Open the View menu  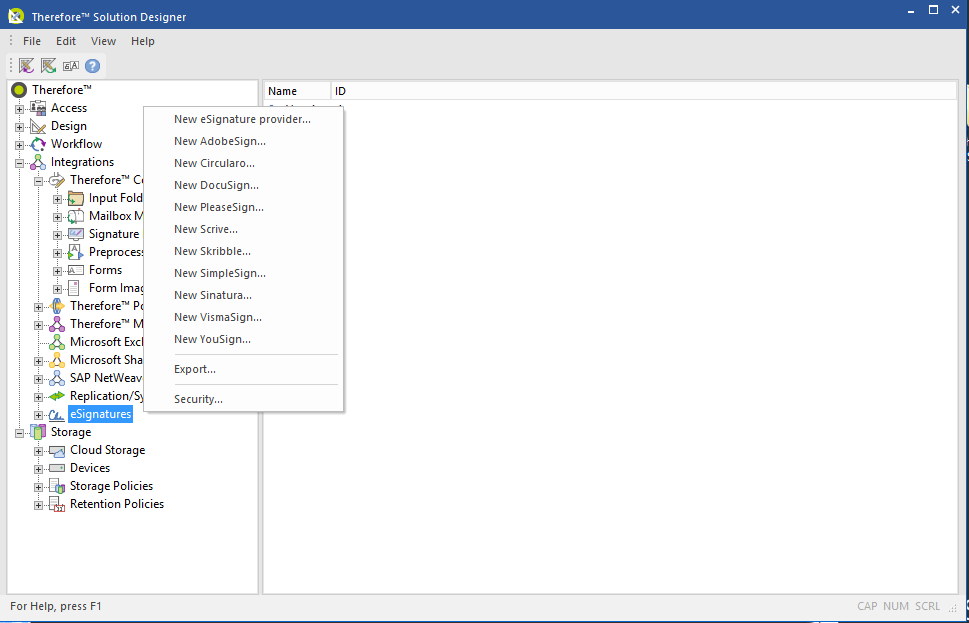(x=103, y=41)
